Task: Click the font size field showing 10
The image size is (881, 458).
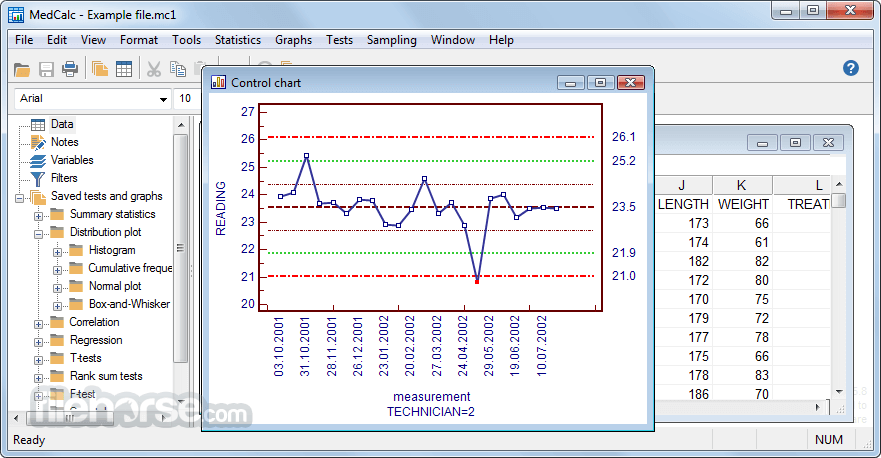Action: coord(187,99)
